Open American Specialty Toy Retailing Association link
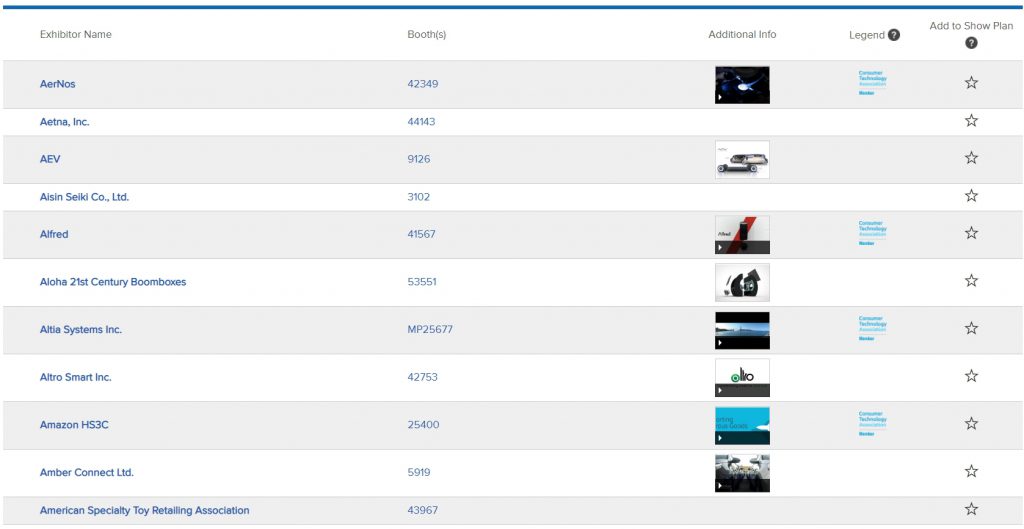Viewport: 1024px width, 529px height. pos(144,510)
